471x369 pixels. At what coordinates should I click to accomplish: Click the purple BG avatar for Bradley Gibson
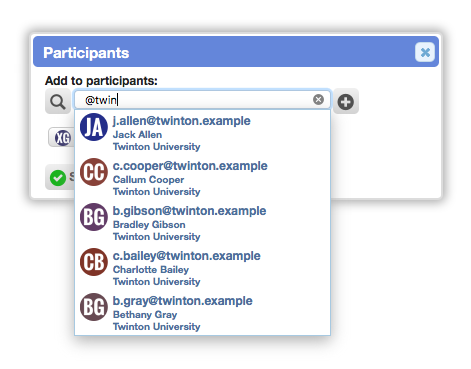(x=94, y=217)
